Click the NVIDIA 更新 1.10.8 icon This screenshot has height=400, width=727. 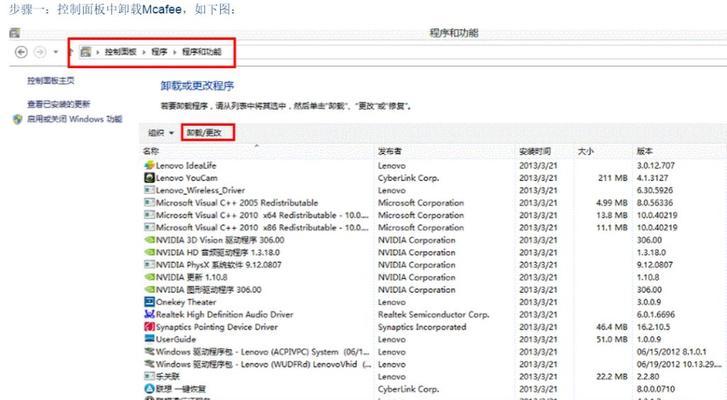tap(149, 277)
